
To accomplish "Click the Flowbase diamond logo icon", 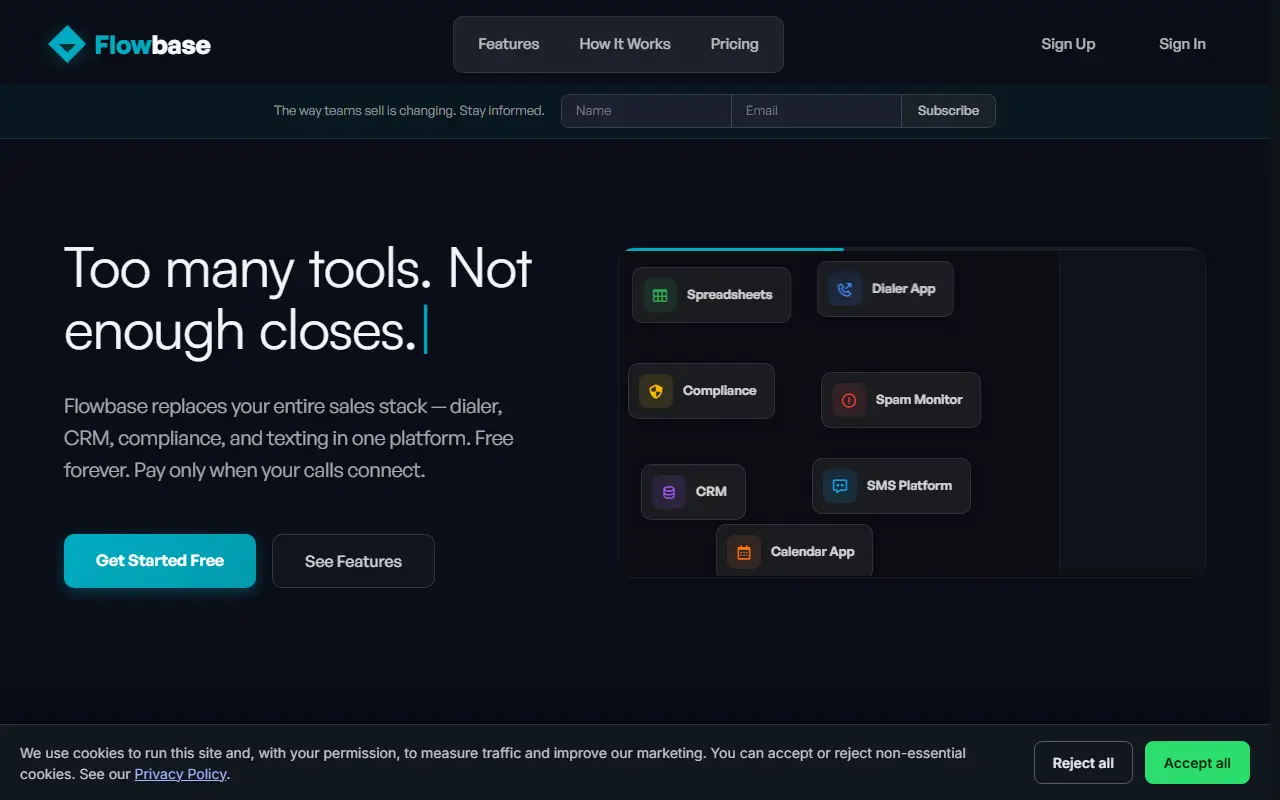I will click(x=67, y=44).
